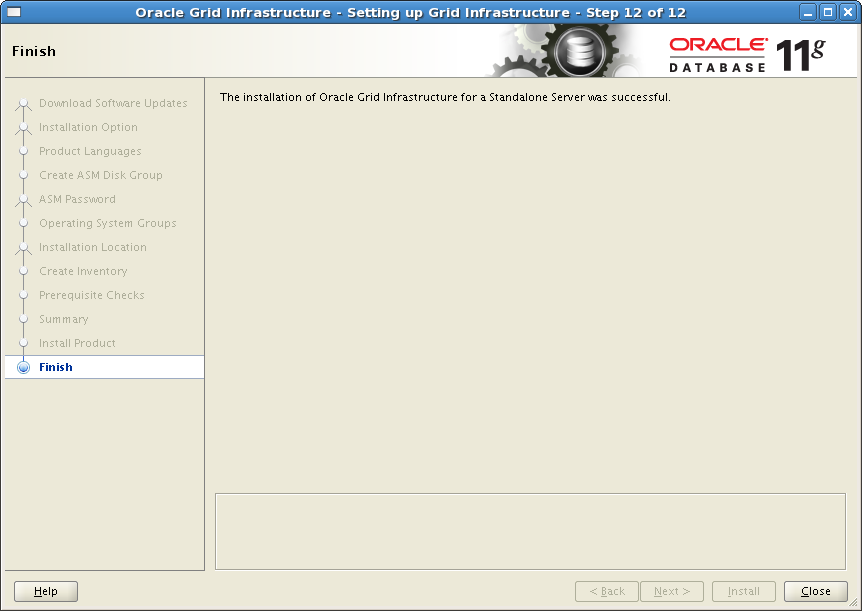Open the Help button
The height and width of the screenshot is (611, 862).
(x=46, y=591)
